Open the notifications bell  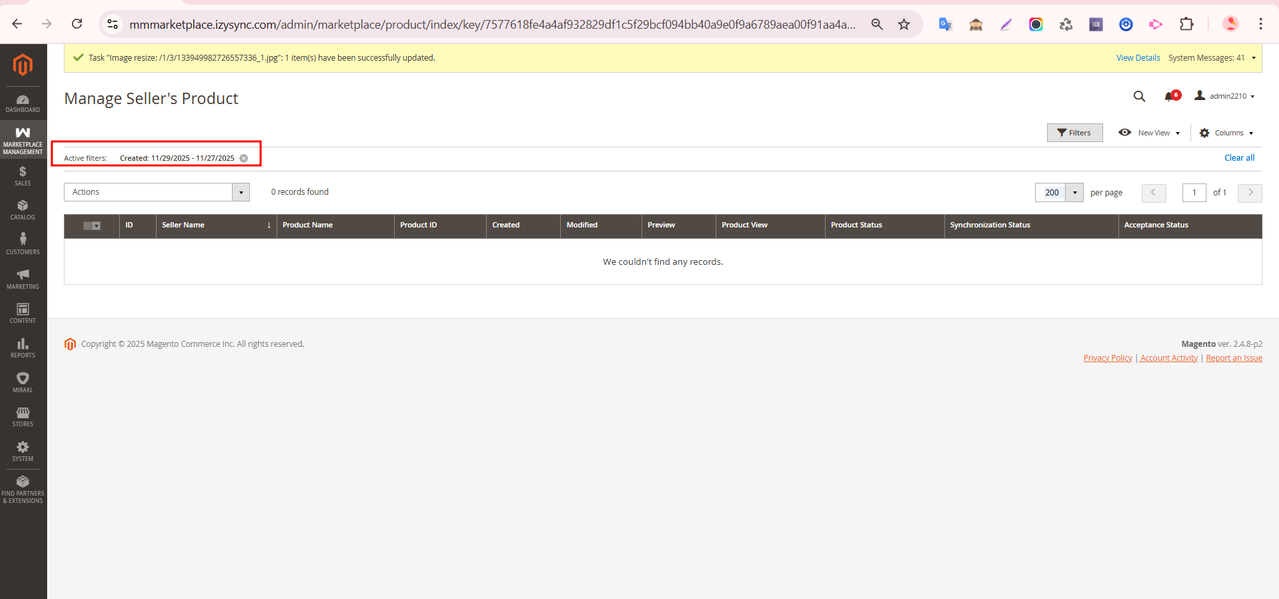coord(1170,97)
